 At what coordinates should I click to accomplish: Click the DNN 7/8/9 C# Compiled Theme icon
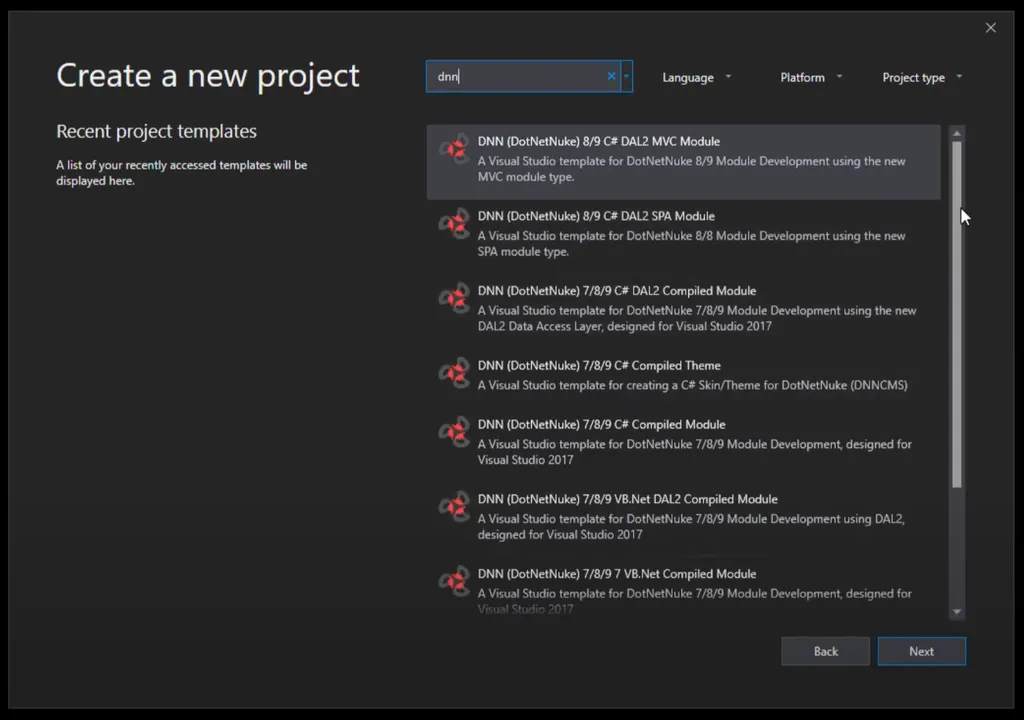454,373
